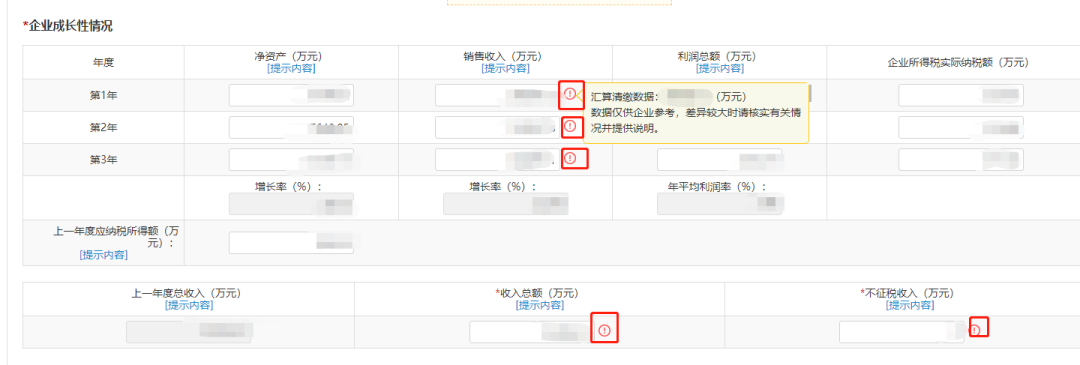Open 提示内容 link under 上一年度总收入(万元)
Image resolution: width=1080 pixels, height=365 pixels.
tap(189, 305)
